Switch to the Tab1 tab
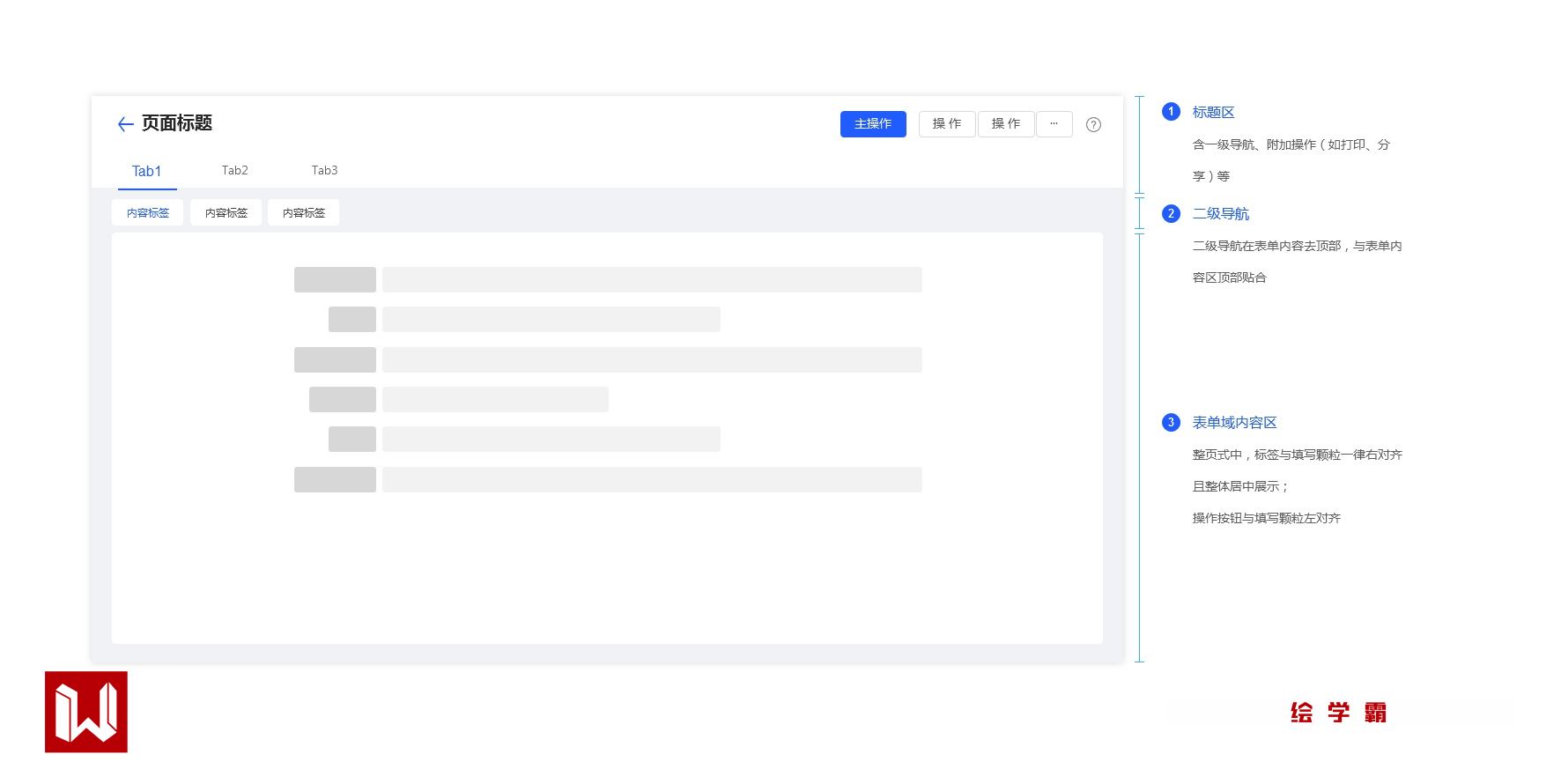Image resolution: width=1561 pixels, height=784 pixels. click(147, 171)
